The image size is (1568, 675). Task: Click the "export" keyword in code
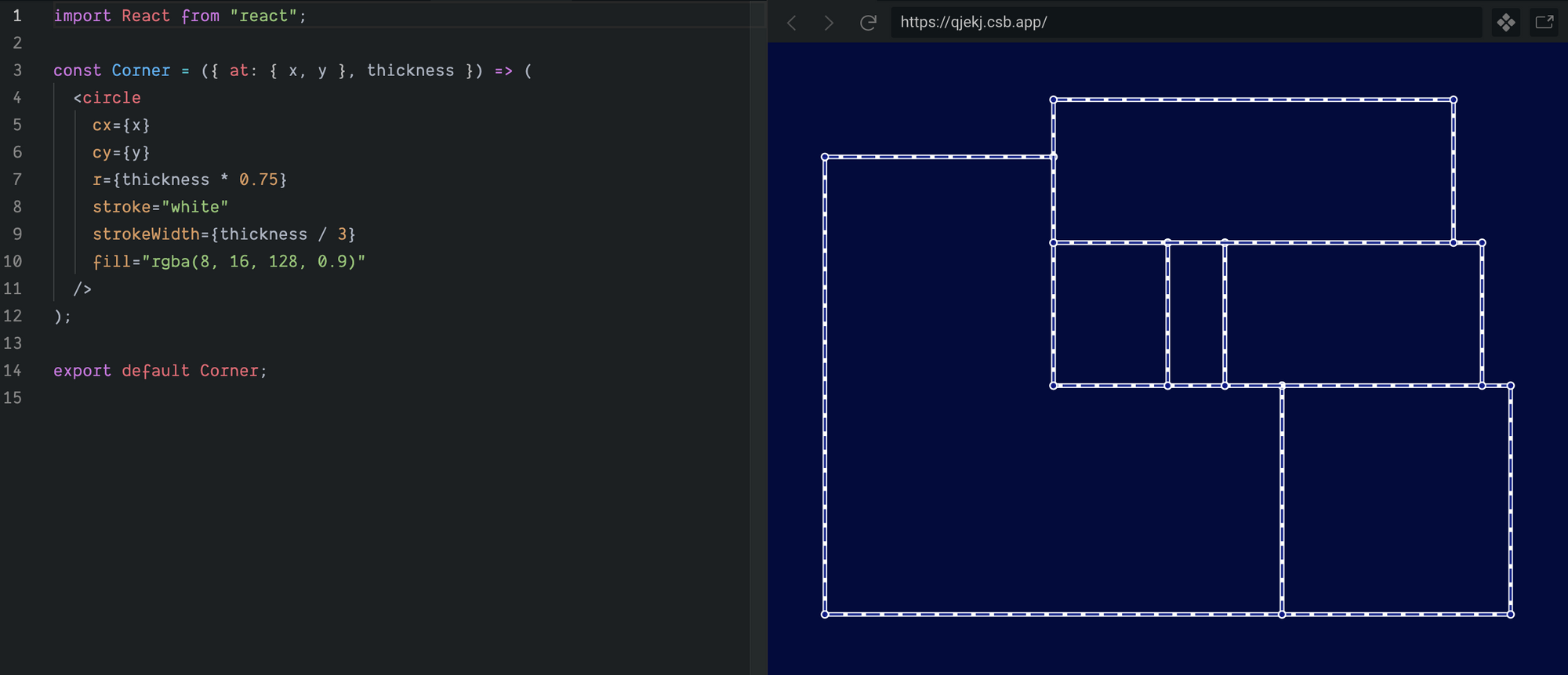(x=82, y=371)
